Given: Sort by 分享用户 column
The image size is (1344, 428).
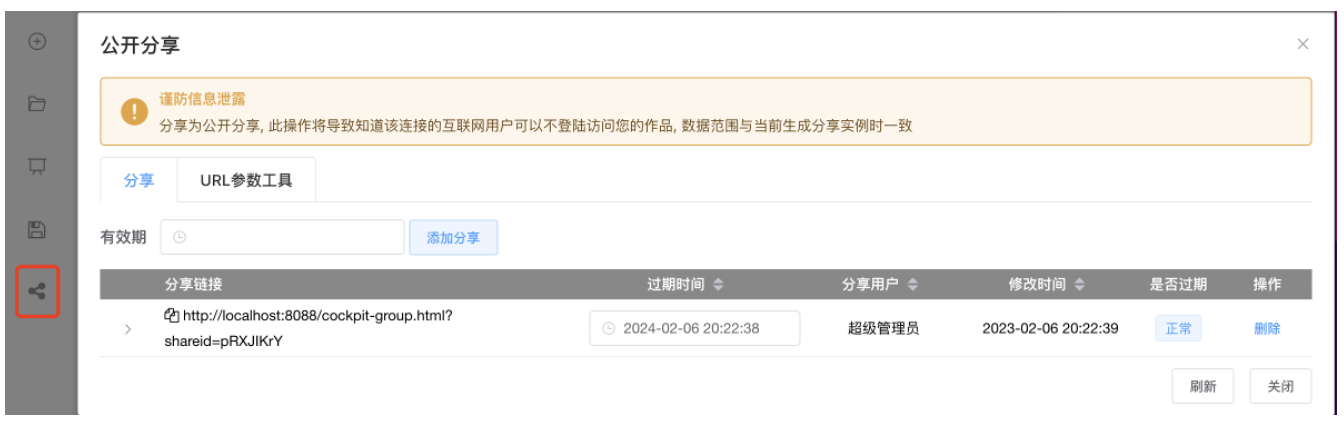Looking at the screenshot, I should pos(912,285).
